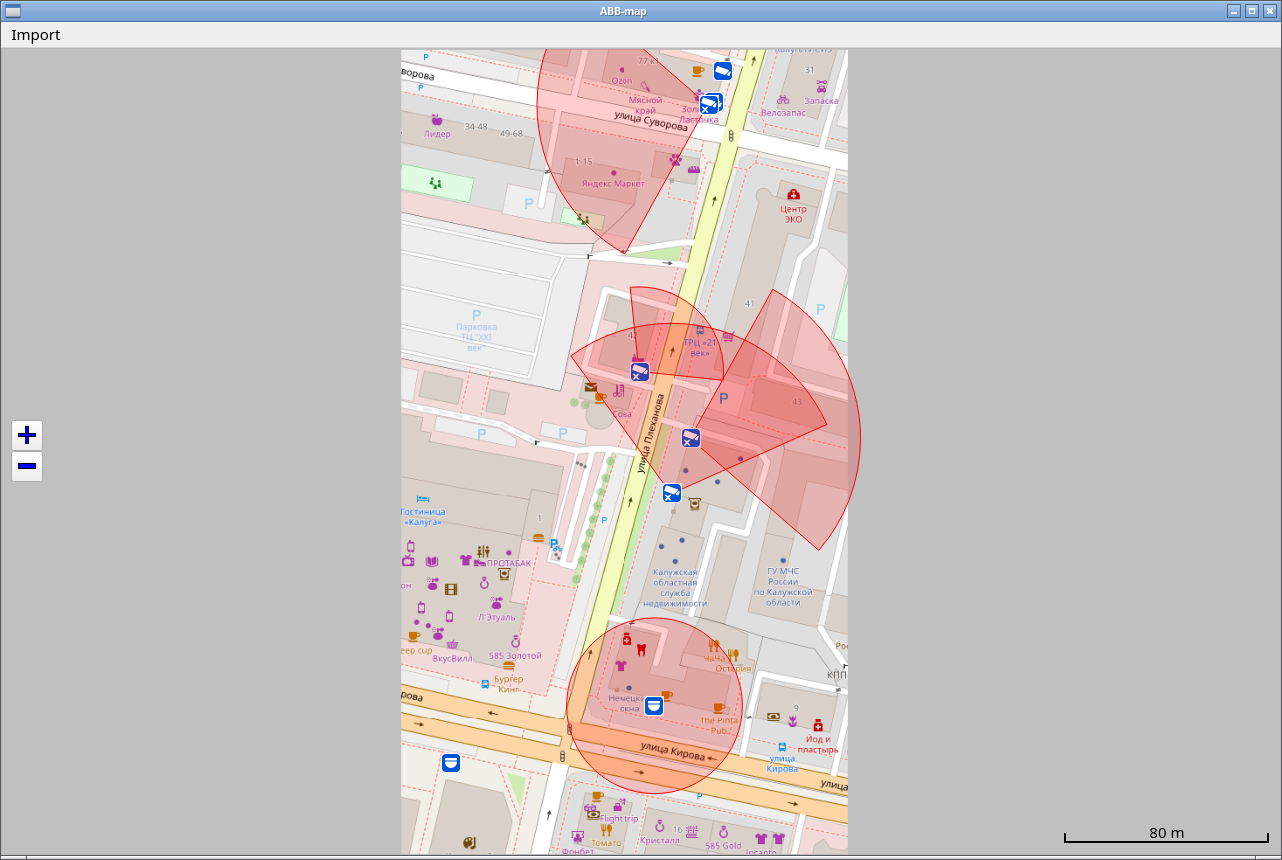The width and height of the screenshot is (1282, 860).
Task: Click the Бургер Кинг label
Action: coord(509,685)
